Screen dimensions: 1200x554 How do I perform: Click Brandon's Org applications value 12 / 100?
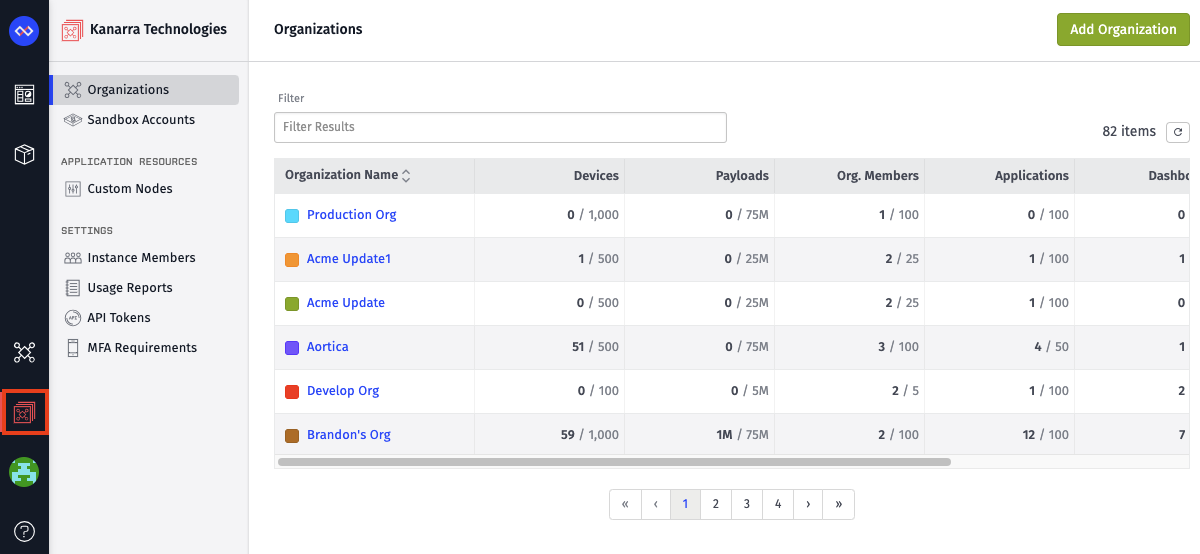pyautogui.click(x=1045, y=435)
